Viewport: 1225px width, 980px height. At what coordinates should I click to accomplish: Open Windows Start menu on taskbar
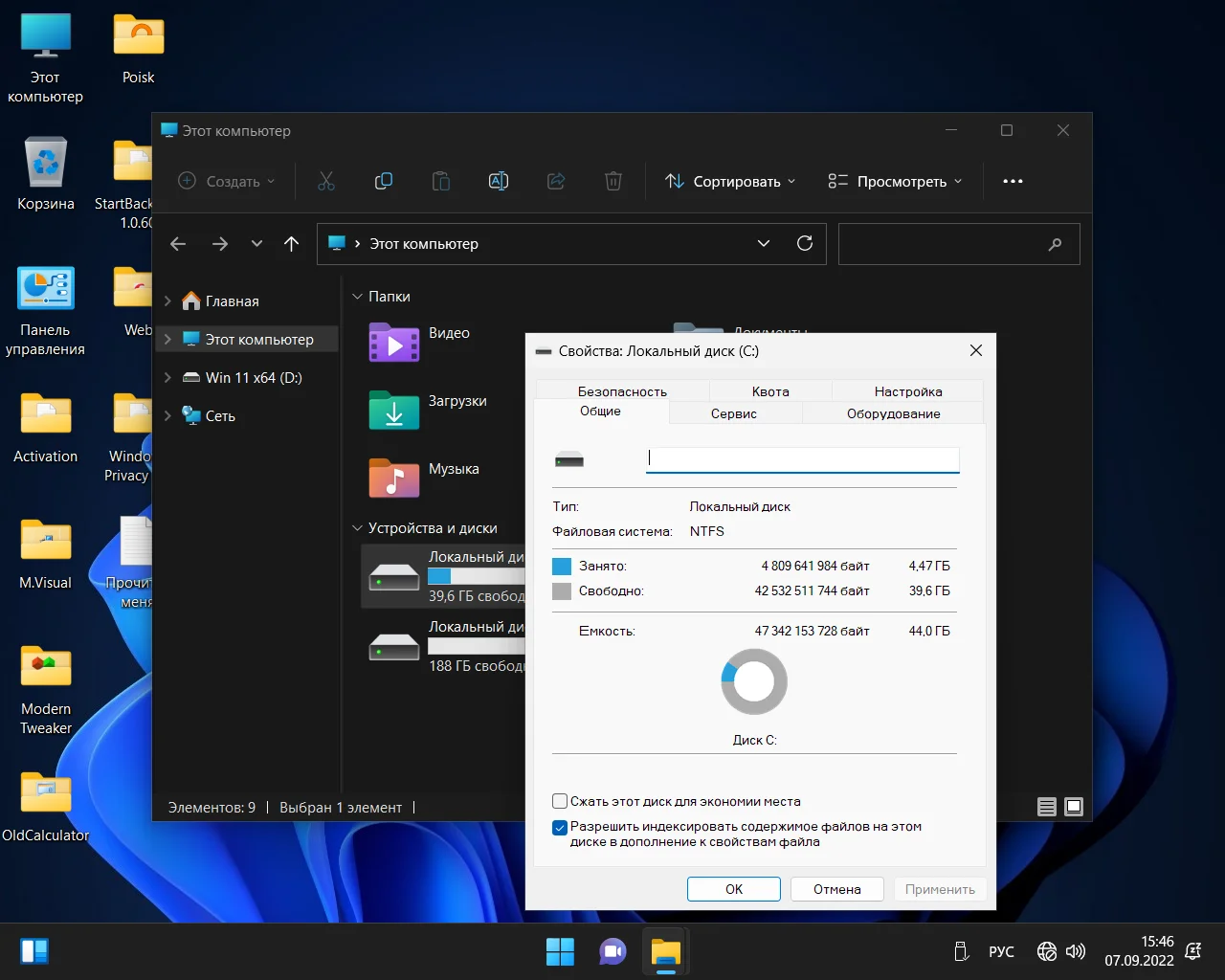click(560, 951)
